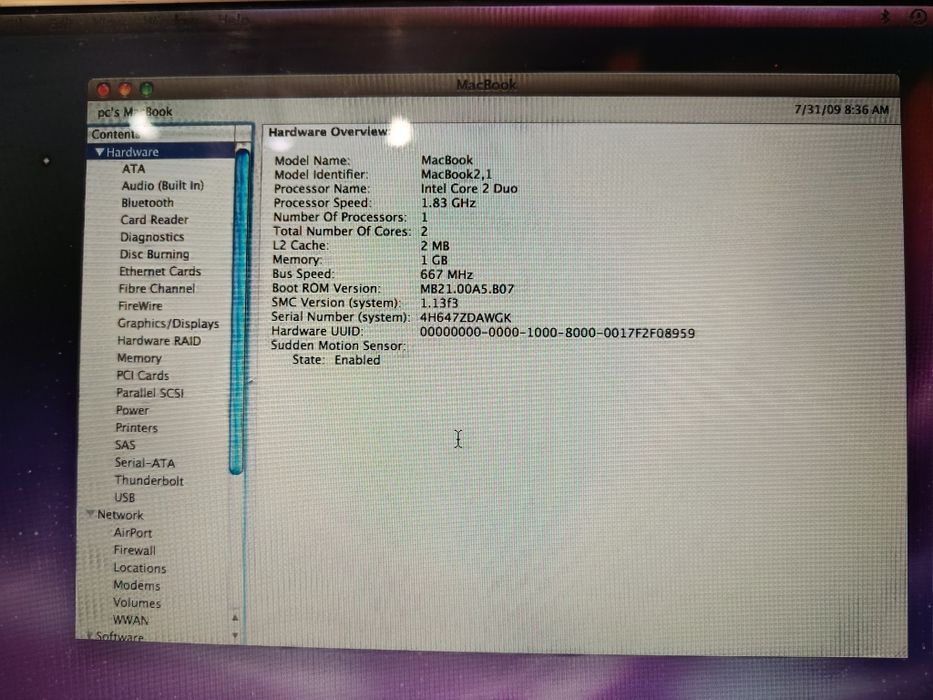933x700 pixels.
Task: Open Modems under Network
Action: click(136, 585)
